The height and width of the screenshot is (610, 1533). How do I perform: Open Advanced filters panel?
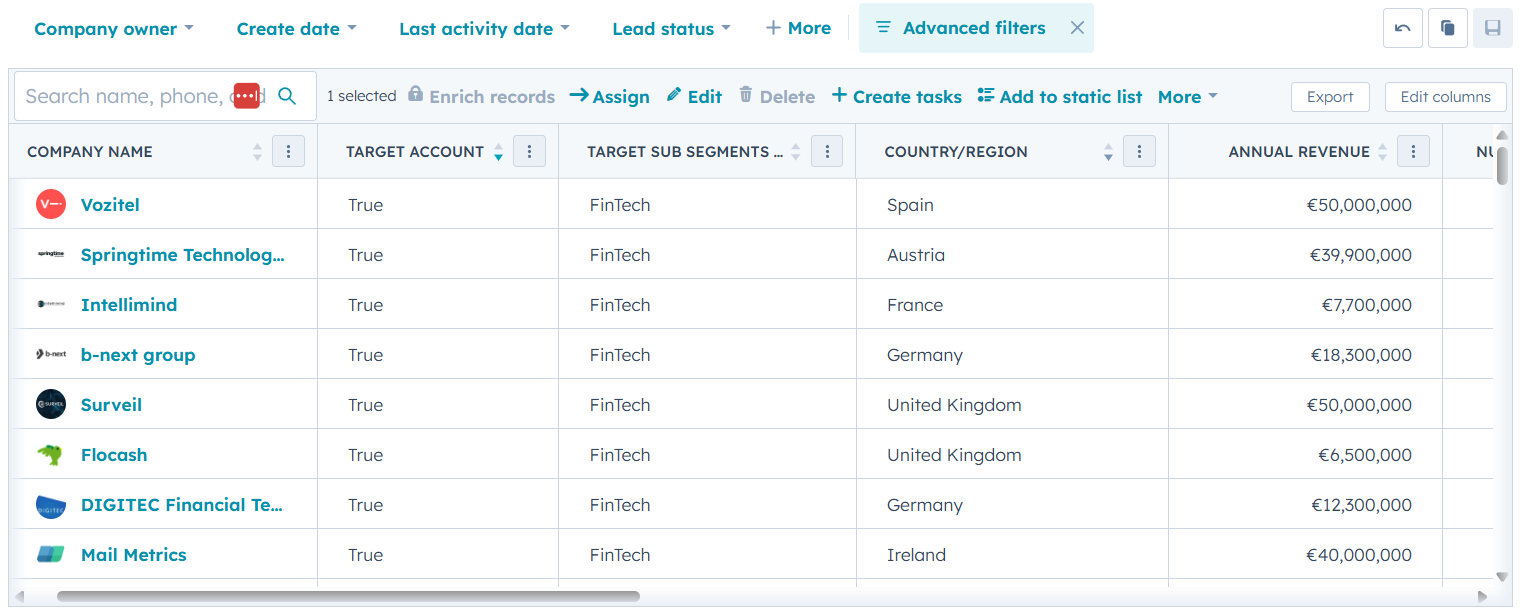click(x=961, y=28)
